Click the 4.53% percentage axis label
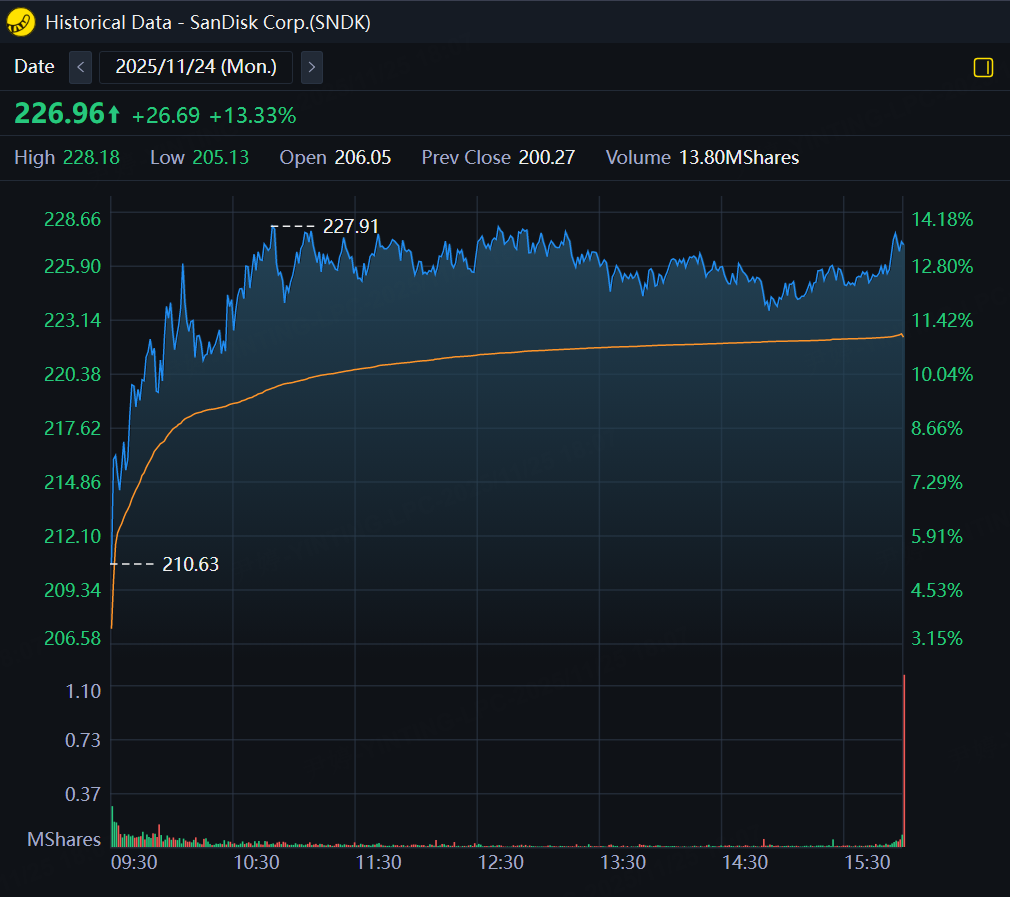 point(937,590)
